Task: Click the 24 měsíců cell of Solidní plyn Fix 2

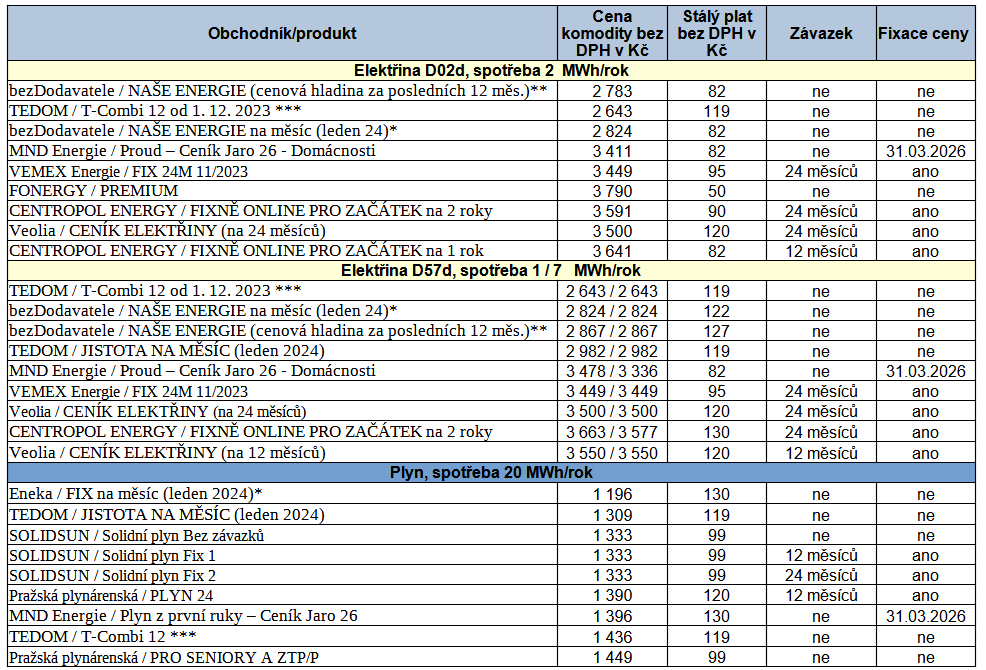Action: coord(821,576)
